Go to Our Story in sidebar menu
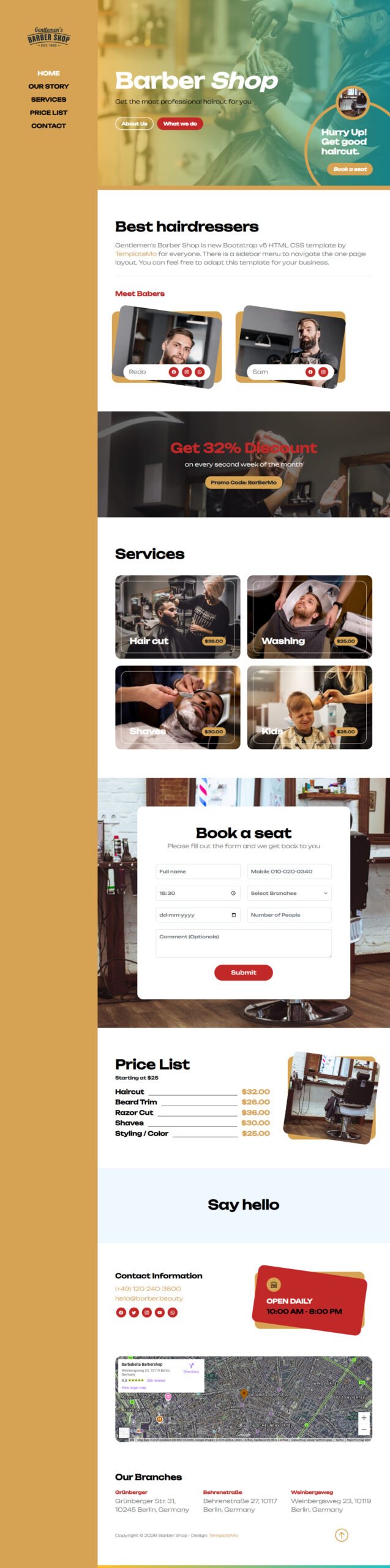The height and width of the screenshot is (1568, 390). tap(48, 86)
